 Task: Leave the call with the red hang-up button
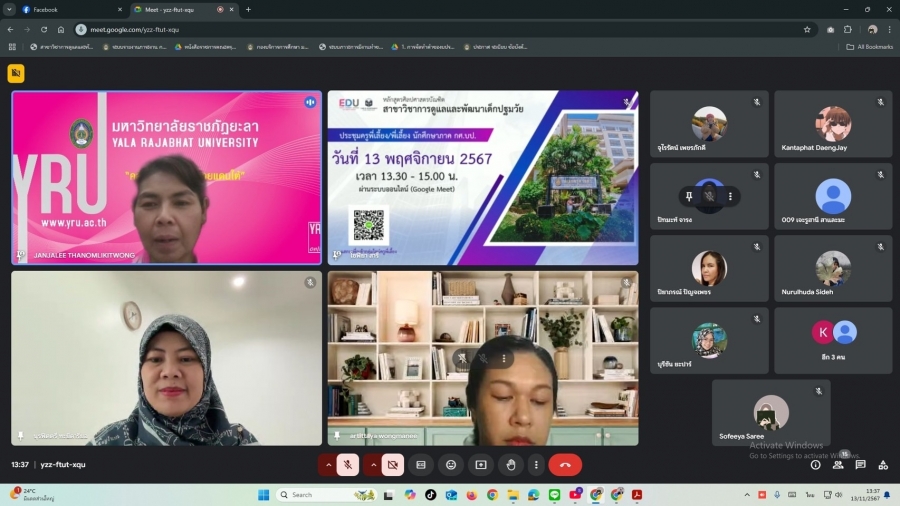coord(565,465)
